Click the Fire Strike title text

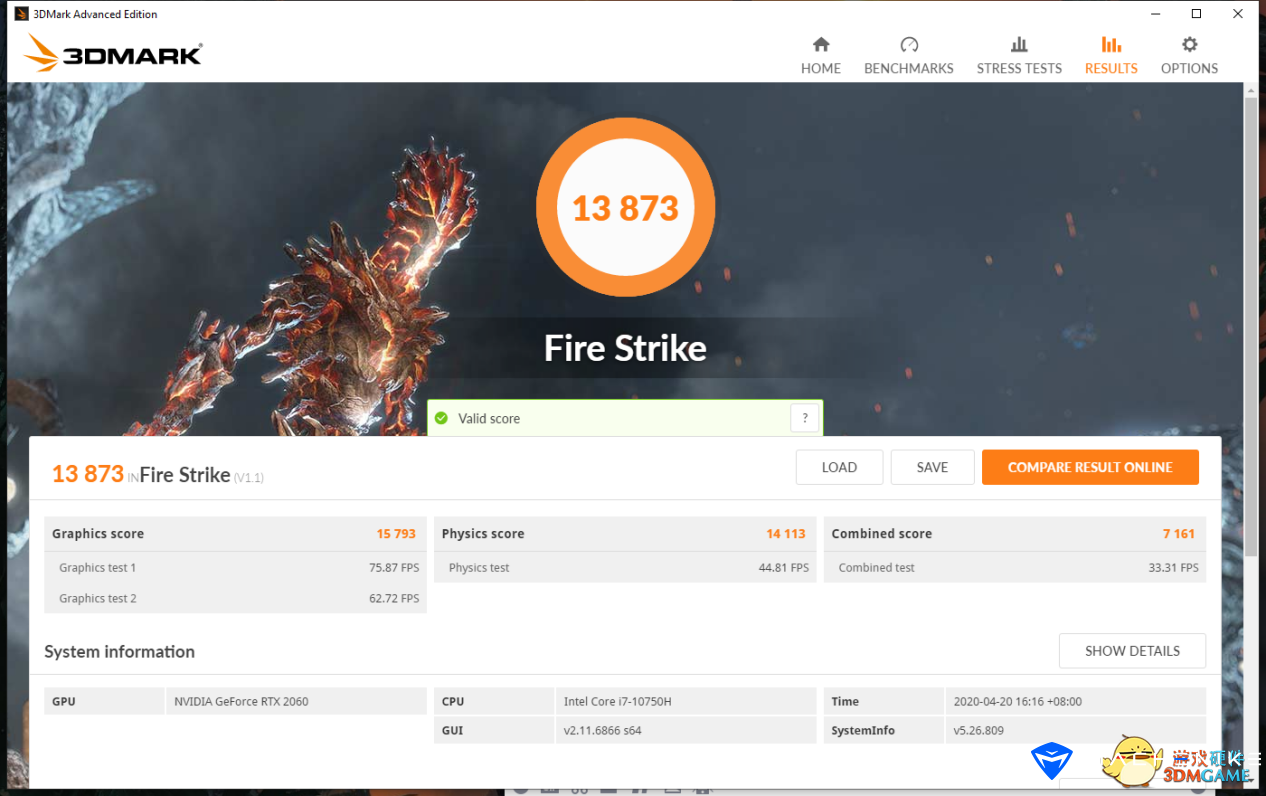pyautogui.click(x=625, y=348)
